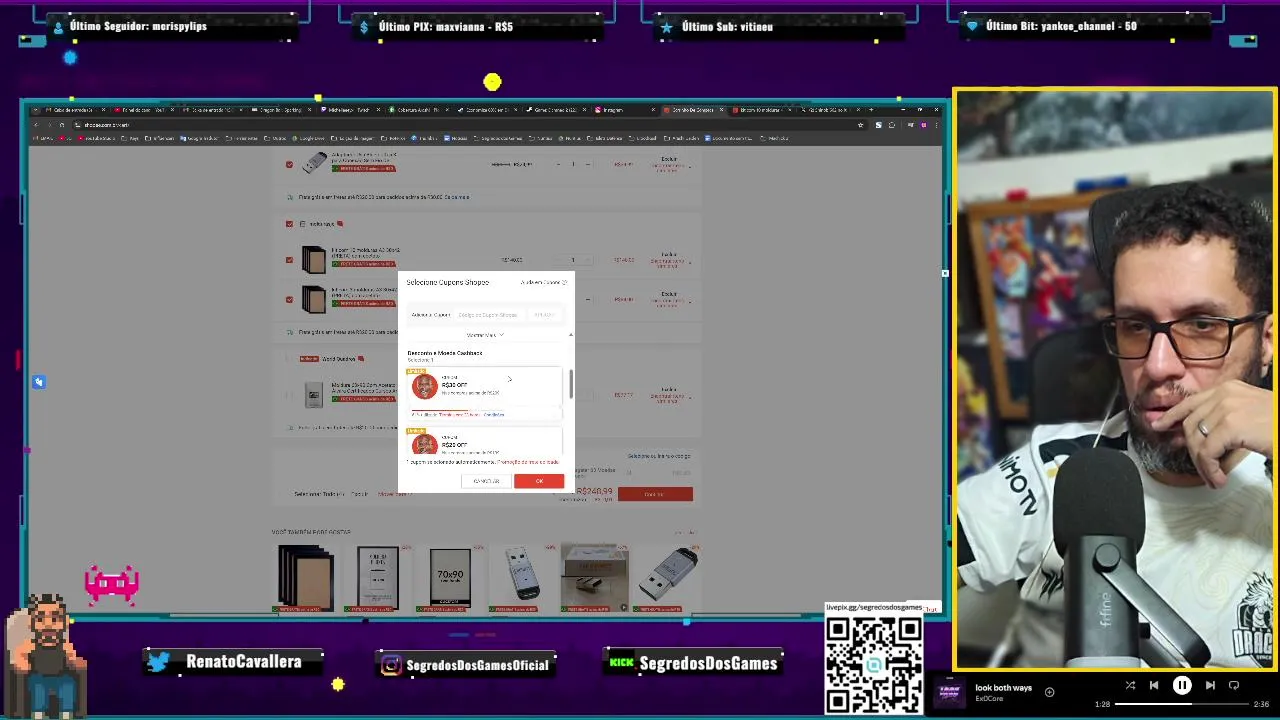Skip to next track in music player

1210,685
